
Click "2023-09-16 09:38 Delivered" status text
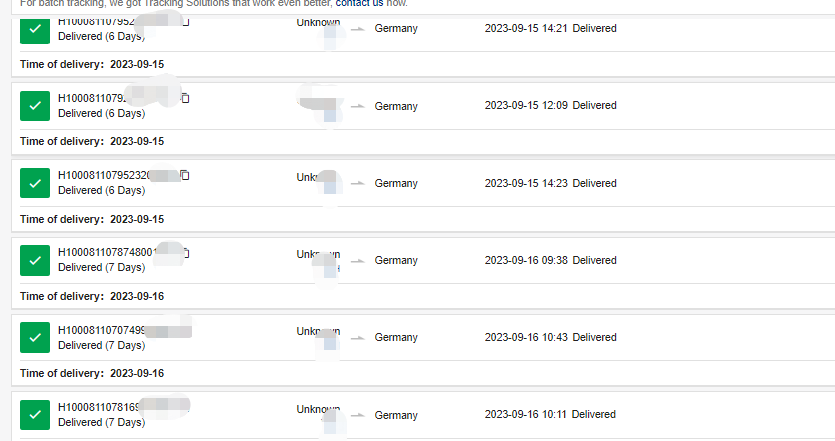pyautogui.click(x=550, y=260)
